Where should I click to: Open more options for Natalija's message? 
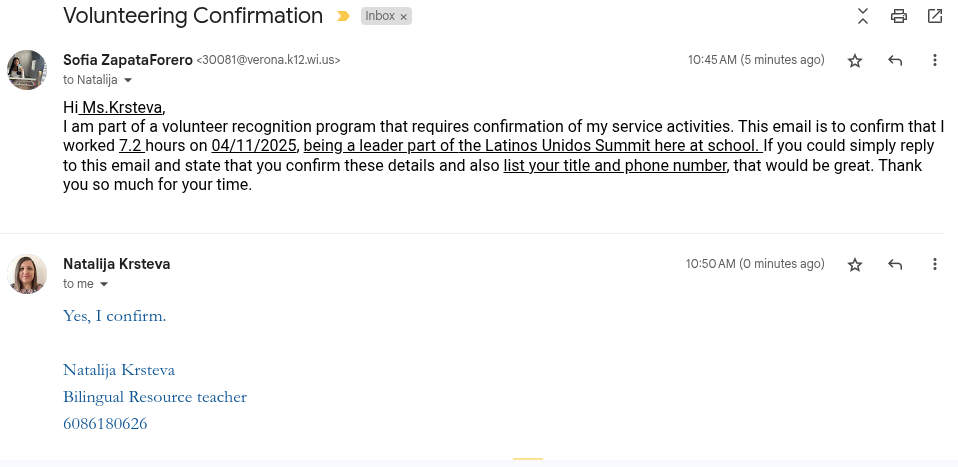[935, 265]
